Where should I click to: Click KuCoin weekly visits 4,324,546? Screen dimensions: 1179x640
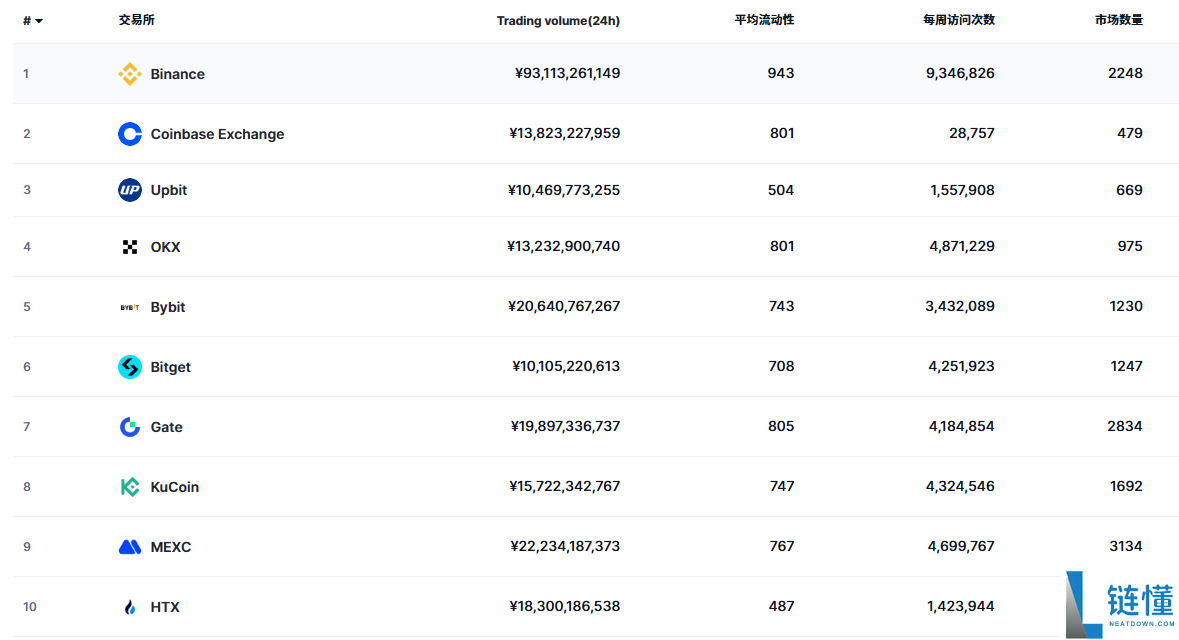[x=960, y=487]
